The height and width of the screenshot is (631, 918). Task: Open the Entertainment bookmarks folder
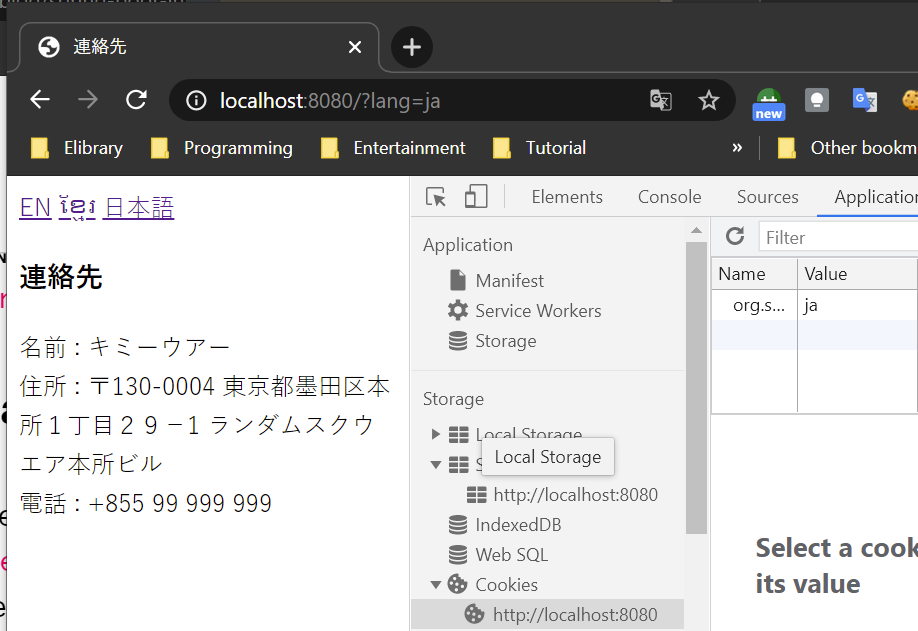(x=393, y=148)
